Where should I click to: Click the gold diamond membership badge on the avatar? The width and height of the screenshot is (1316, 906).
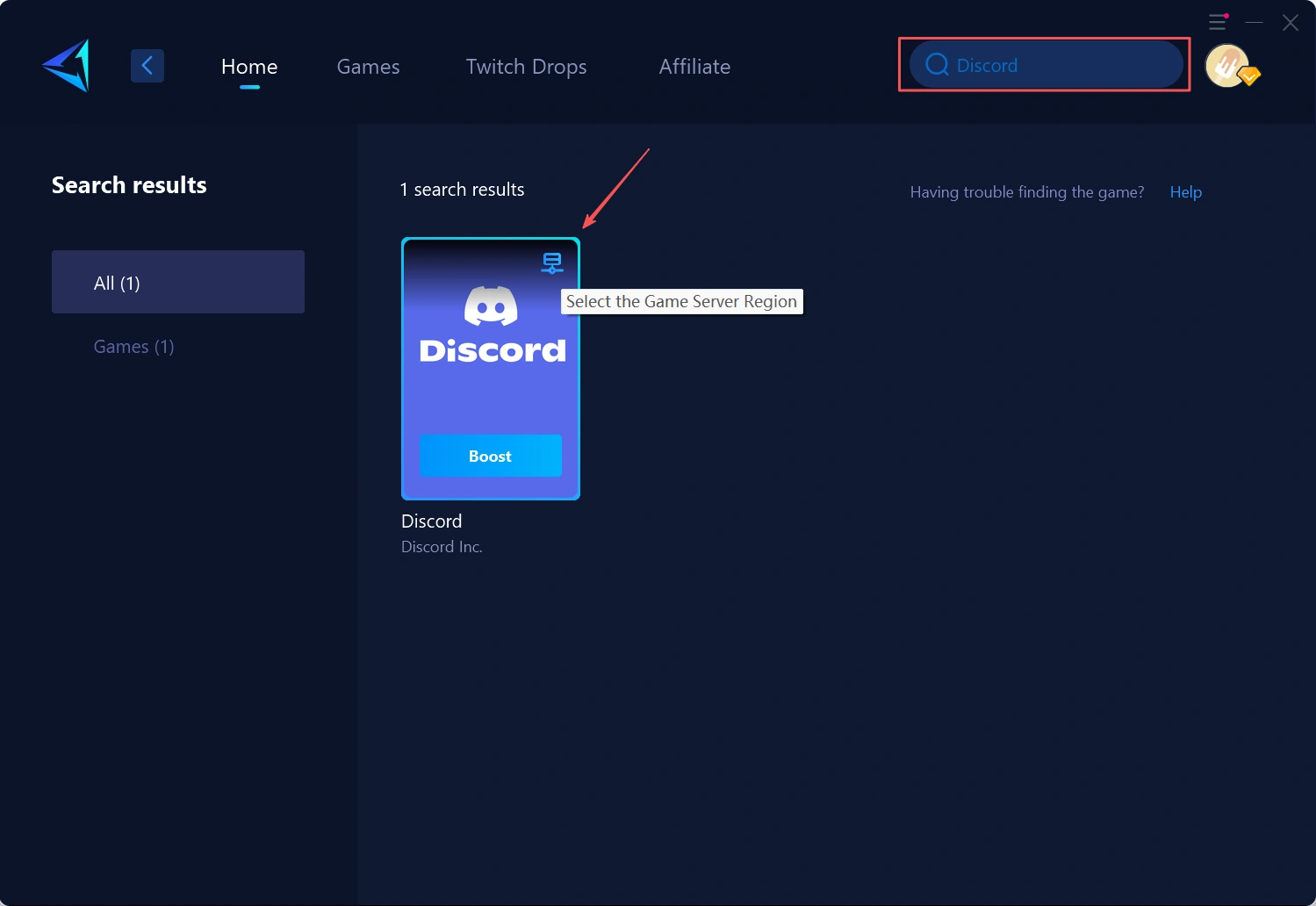point(1248,78)
